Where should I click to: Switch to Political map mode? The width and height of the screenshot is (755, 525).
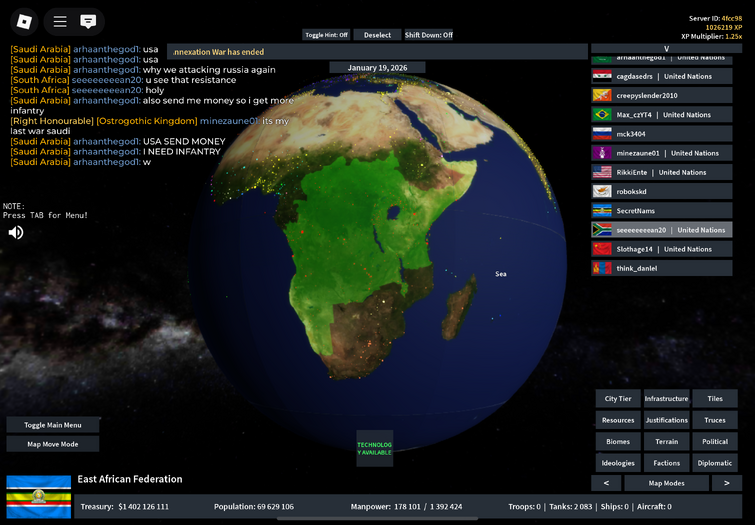point(715,442)
